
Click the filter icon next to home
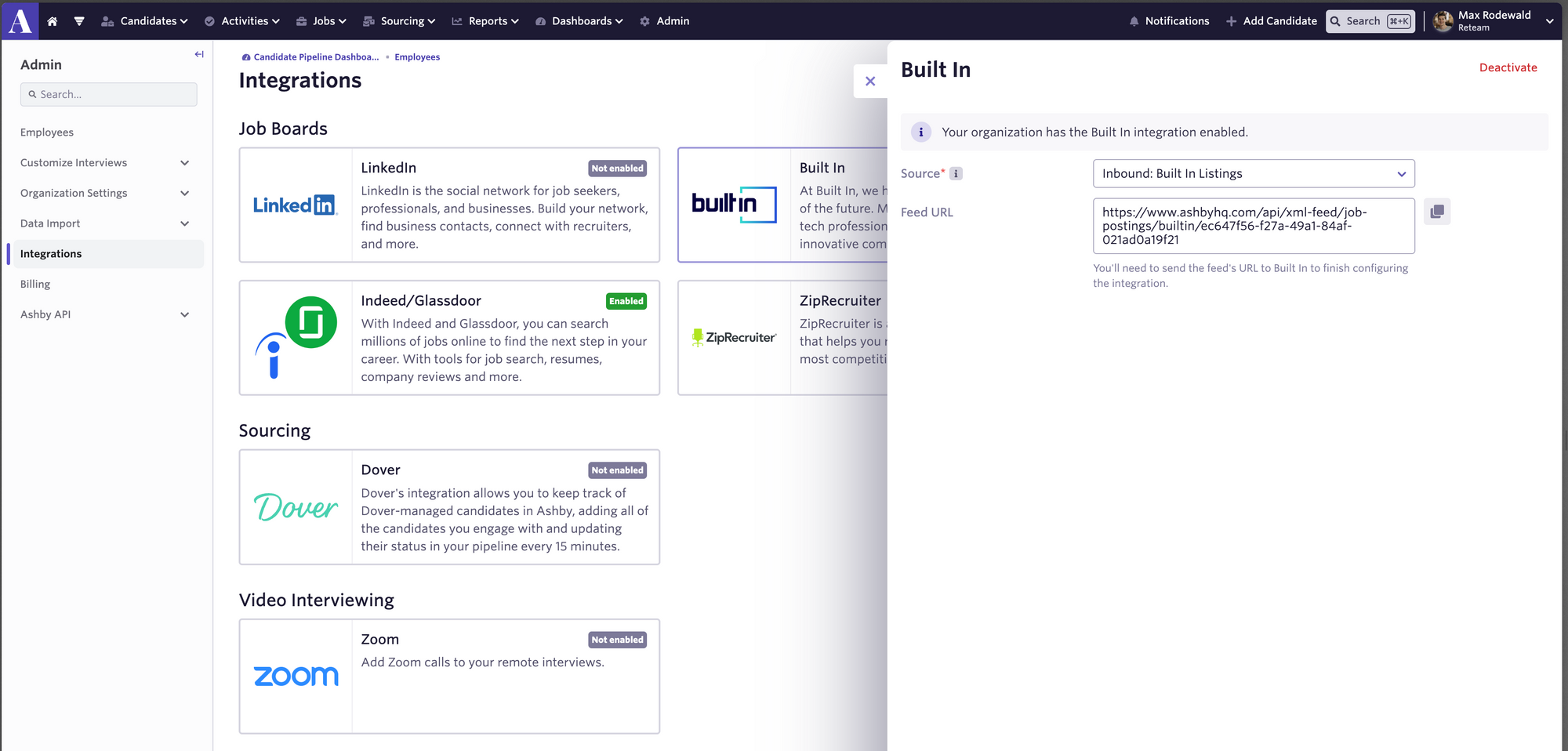(78, 21)
